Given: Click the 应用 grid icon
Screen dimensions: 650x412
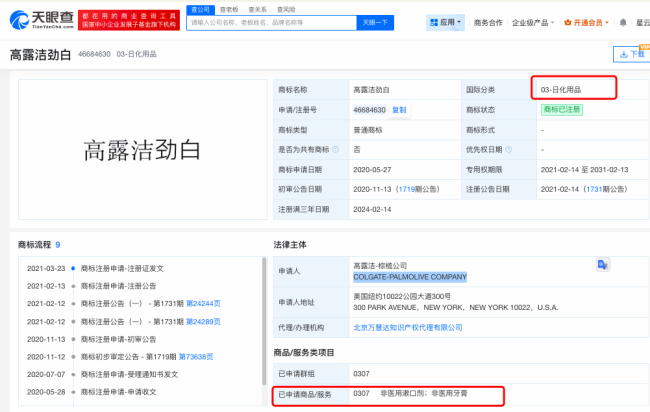Looking at the screenshot, I should click(x=434, y=22).
